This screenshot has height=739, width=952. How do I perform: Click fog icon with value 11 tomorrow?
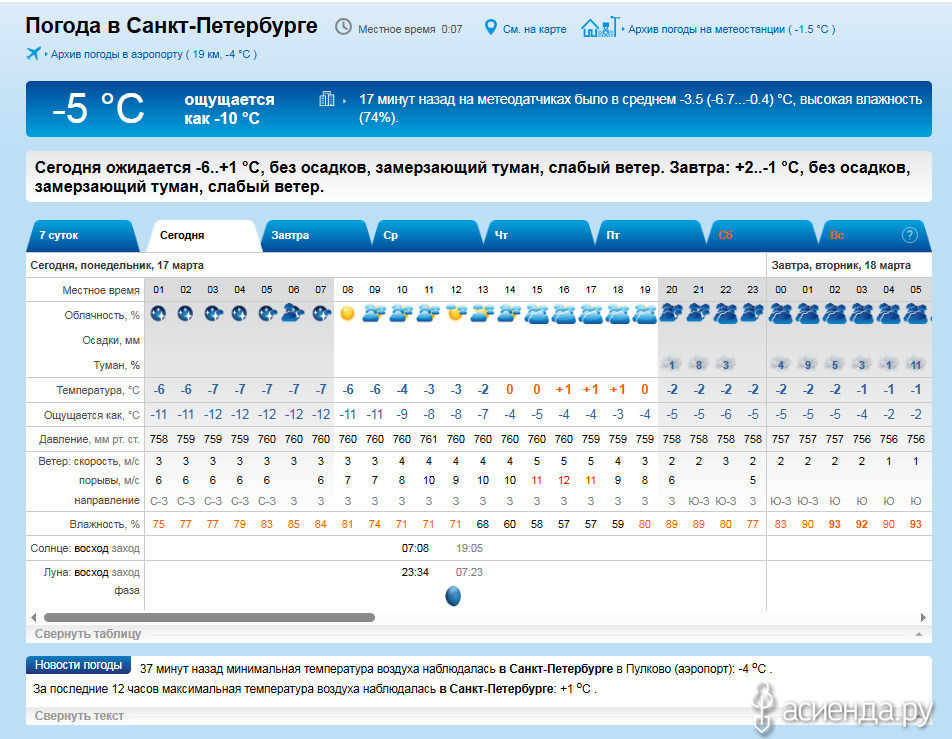pos(916,364)
